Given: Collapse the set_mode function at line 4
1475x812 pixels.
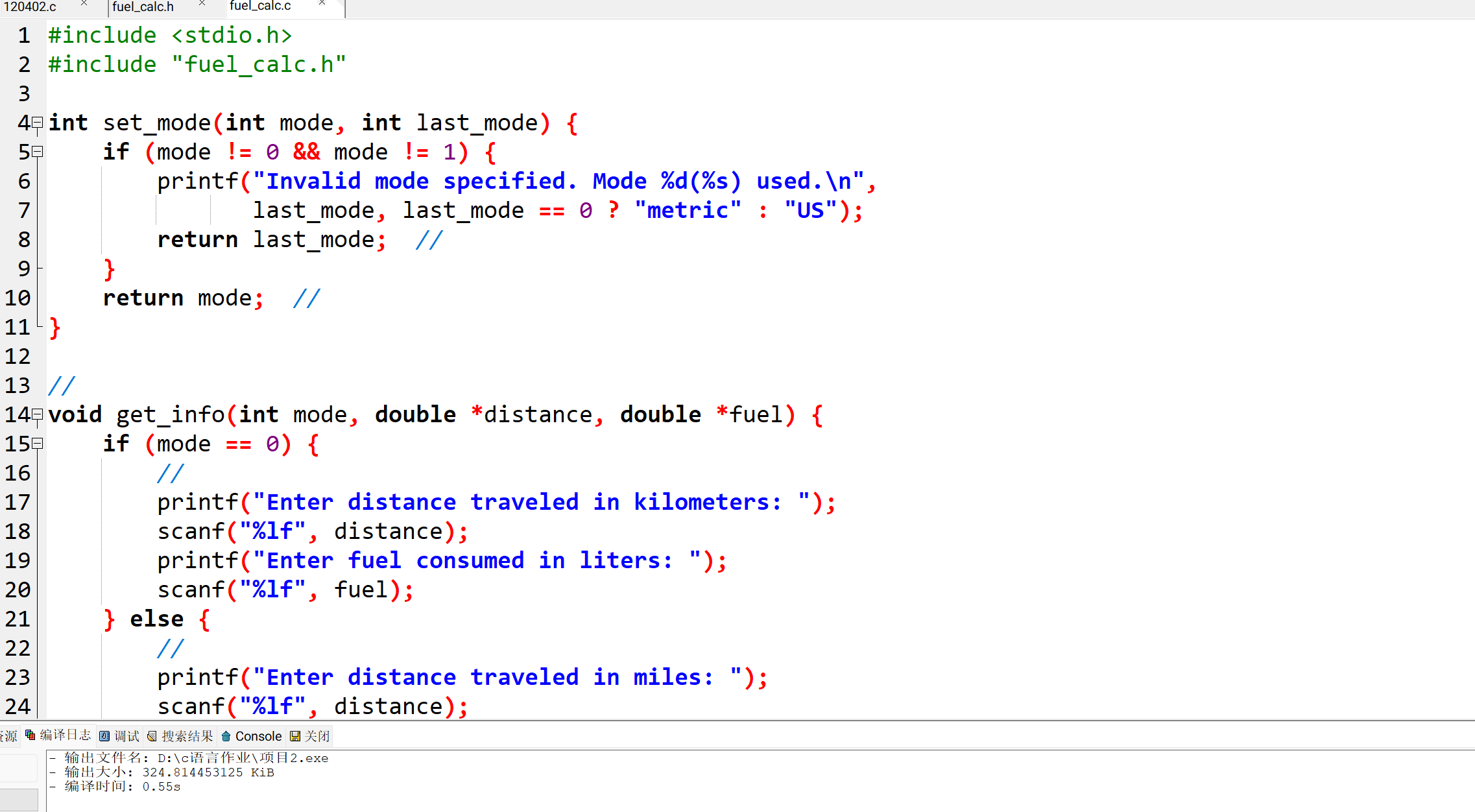Looking at the screenshot, I should [x=38, y=122].
